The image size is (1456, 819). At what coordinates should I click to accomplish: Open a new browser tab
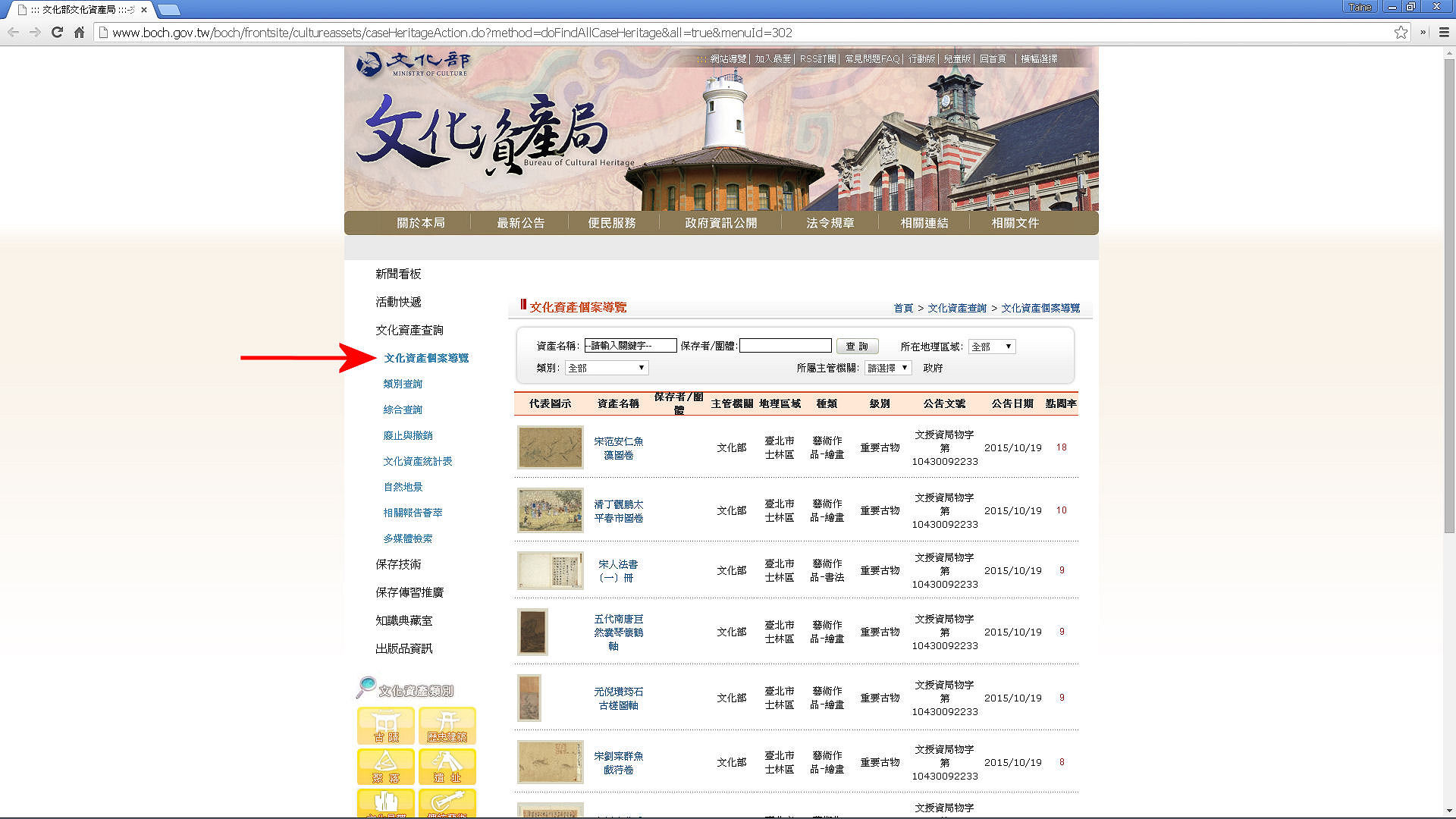coord(168,10)
